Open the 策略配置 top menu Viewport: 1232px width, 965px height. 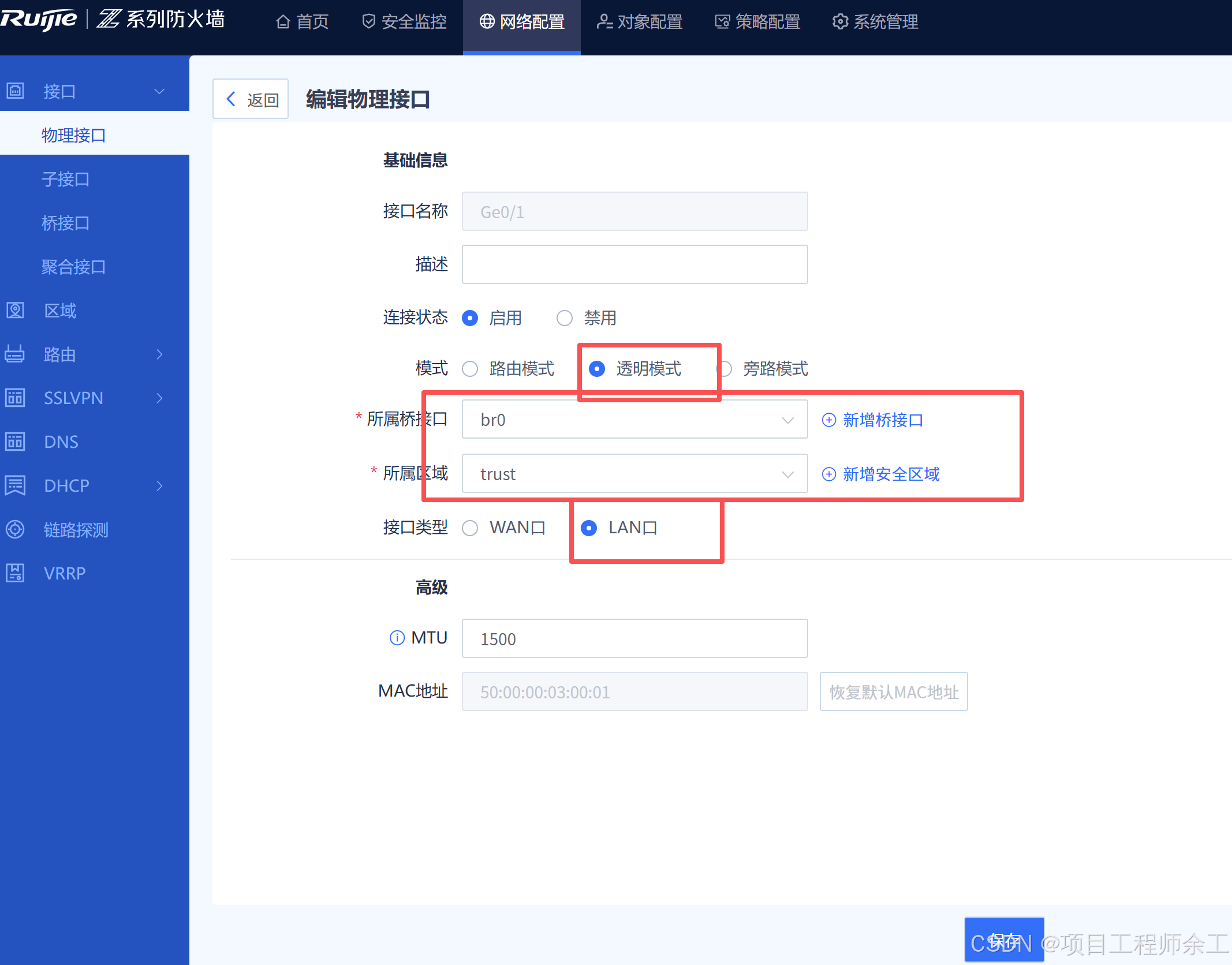[757, 22]
